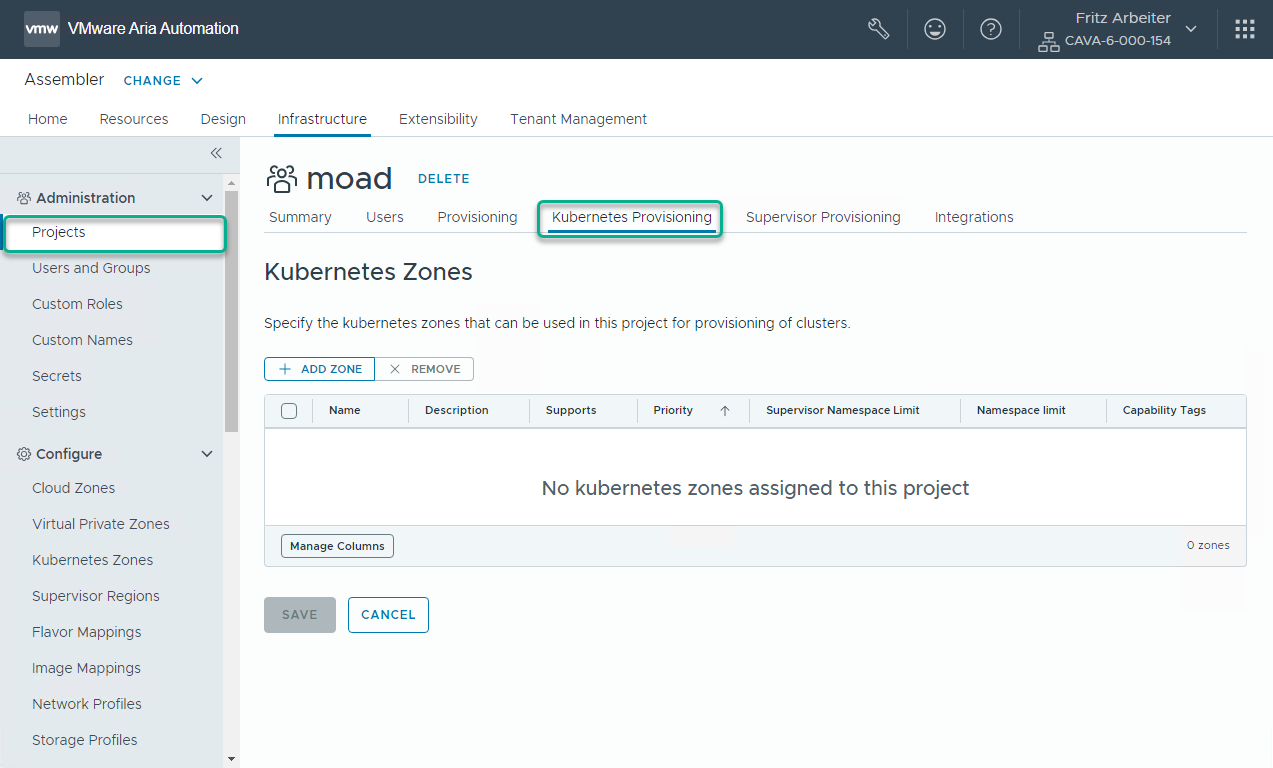1273x768 pixels.
Task: Open Image Mappings
Action: pos(86,668)
